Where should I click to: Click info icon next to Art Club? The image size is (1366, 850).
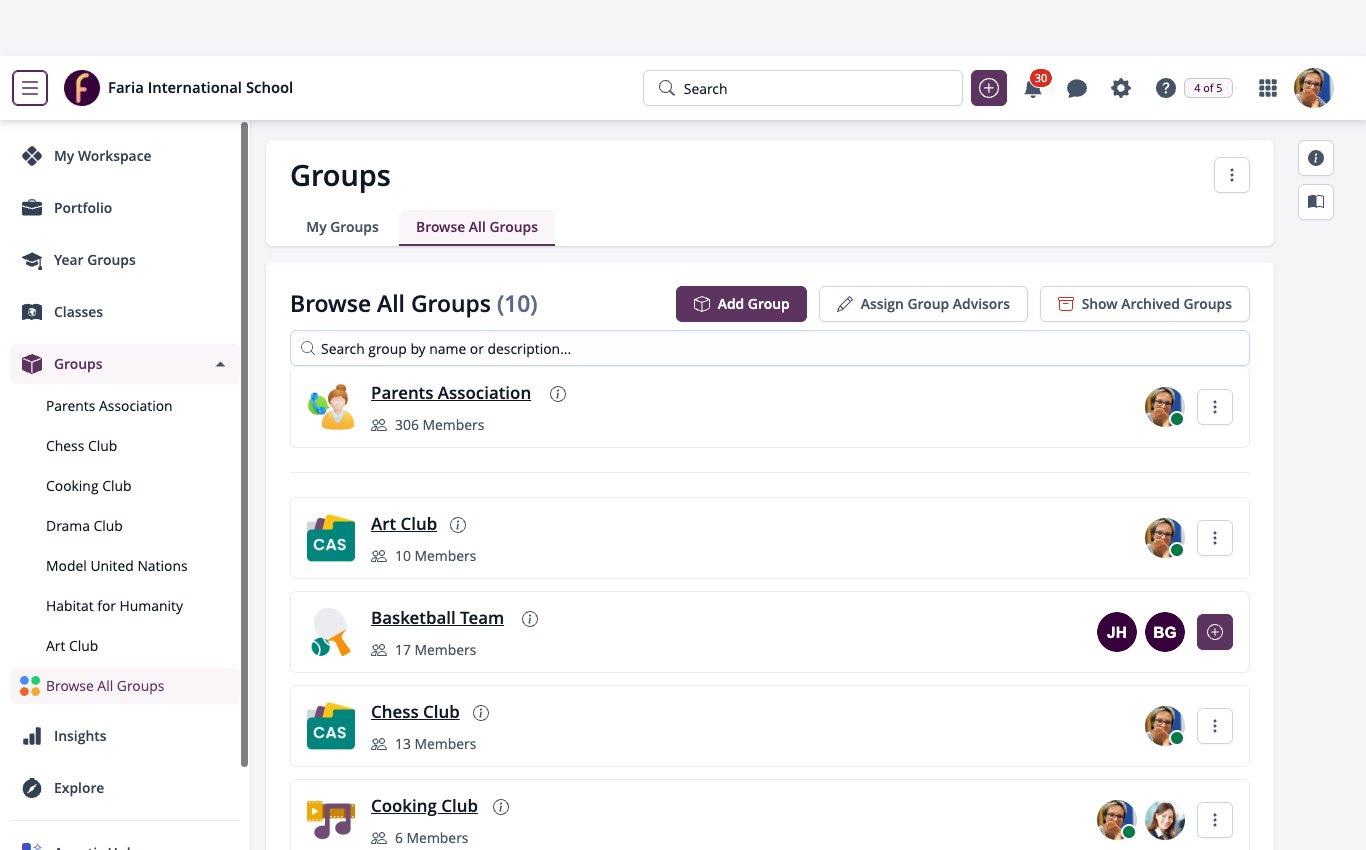click(x=458, y=525)
